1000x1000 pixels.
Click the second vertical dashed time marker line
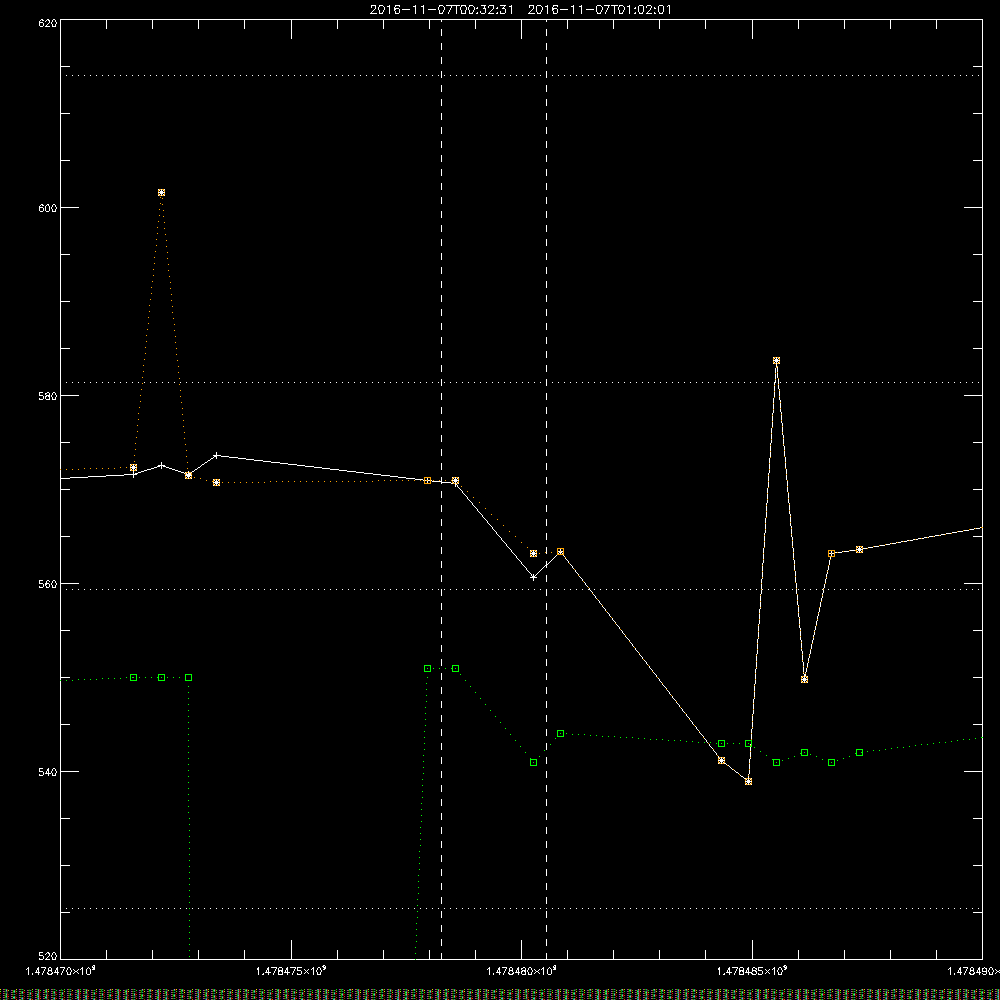tap(547, 489)
